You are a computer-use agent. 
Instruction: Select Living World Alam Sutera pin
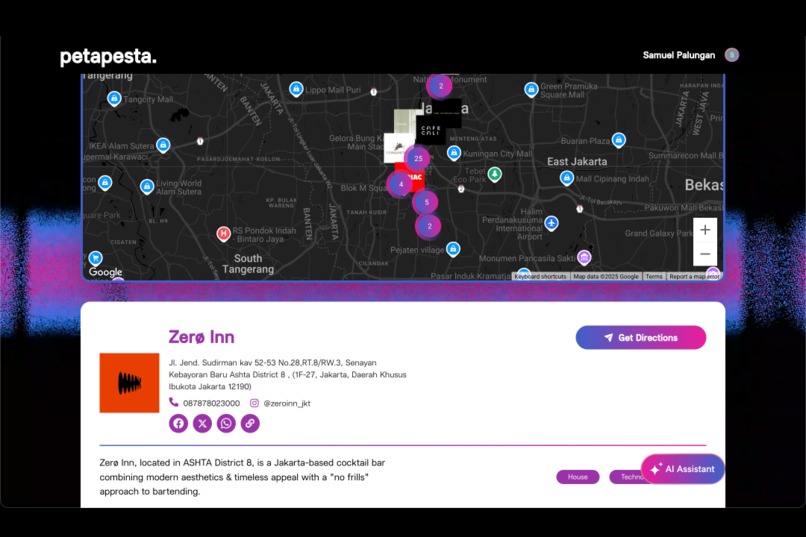[146, 187]
